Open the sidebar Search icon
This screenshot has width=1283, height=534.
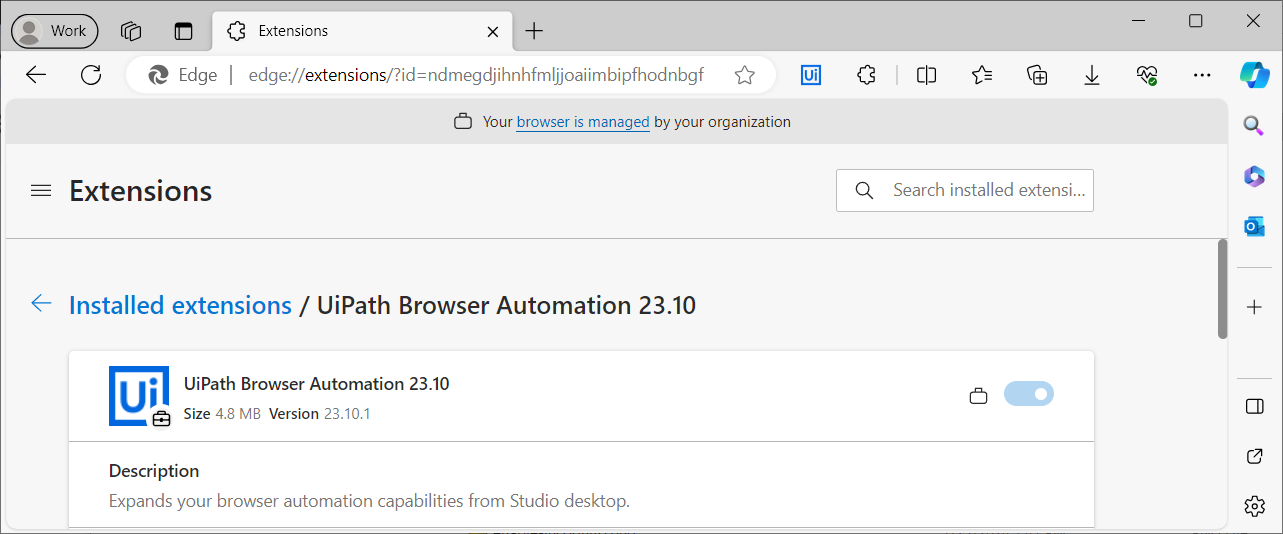[x=1254, y=125]
